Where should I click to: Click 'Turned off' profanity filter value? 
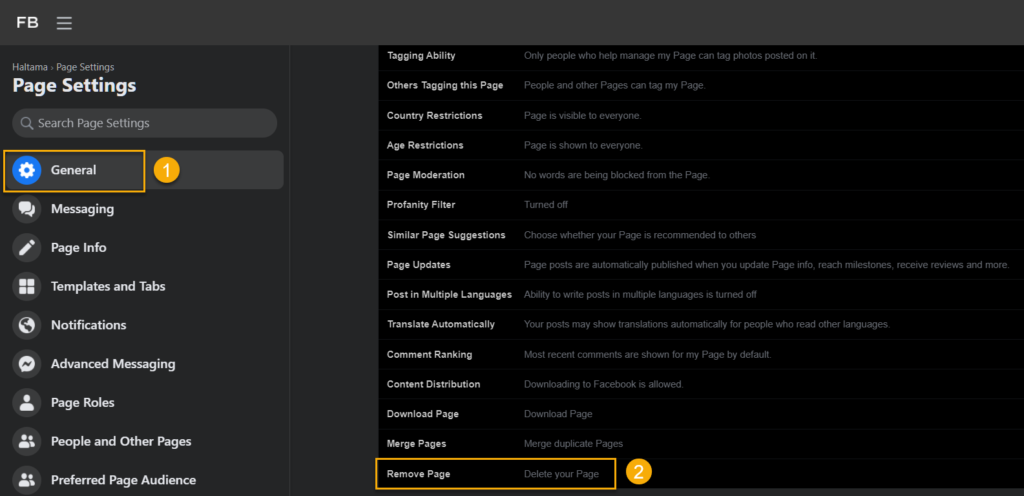tap(546, 204)
